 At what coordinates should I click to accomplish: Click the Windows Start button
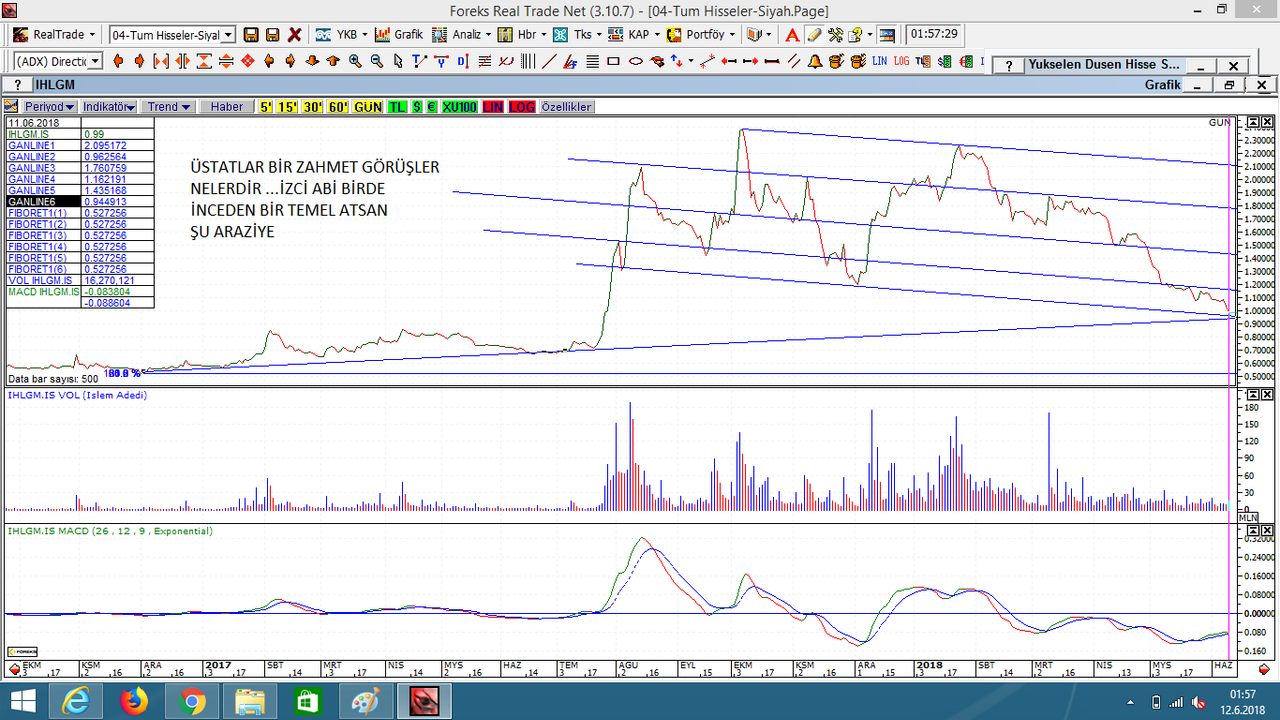pyautogui.click(x=22, y=701)
